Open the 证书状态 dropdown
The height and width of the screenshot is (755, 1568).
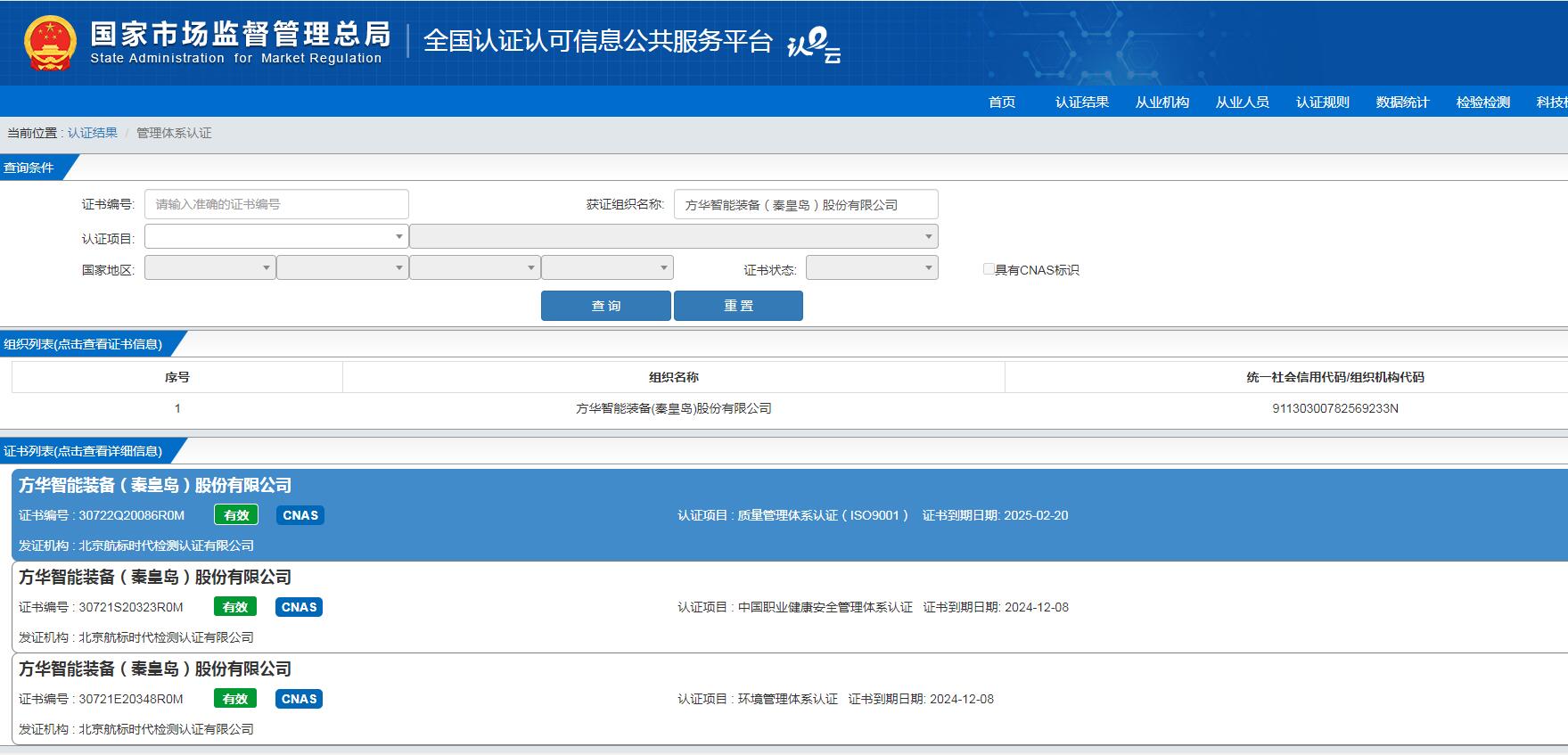pos(872,267)
